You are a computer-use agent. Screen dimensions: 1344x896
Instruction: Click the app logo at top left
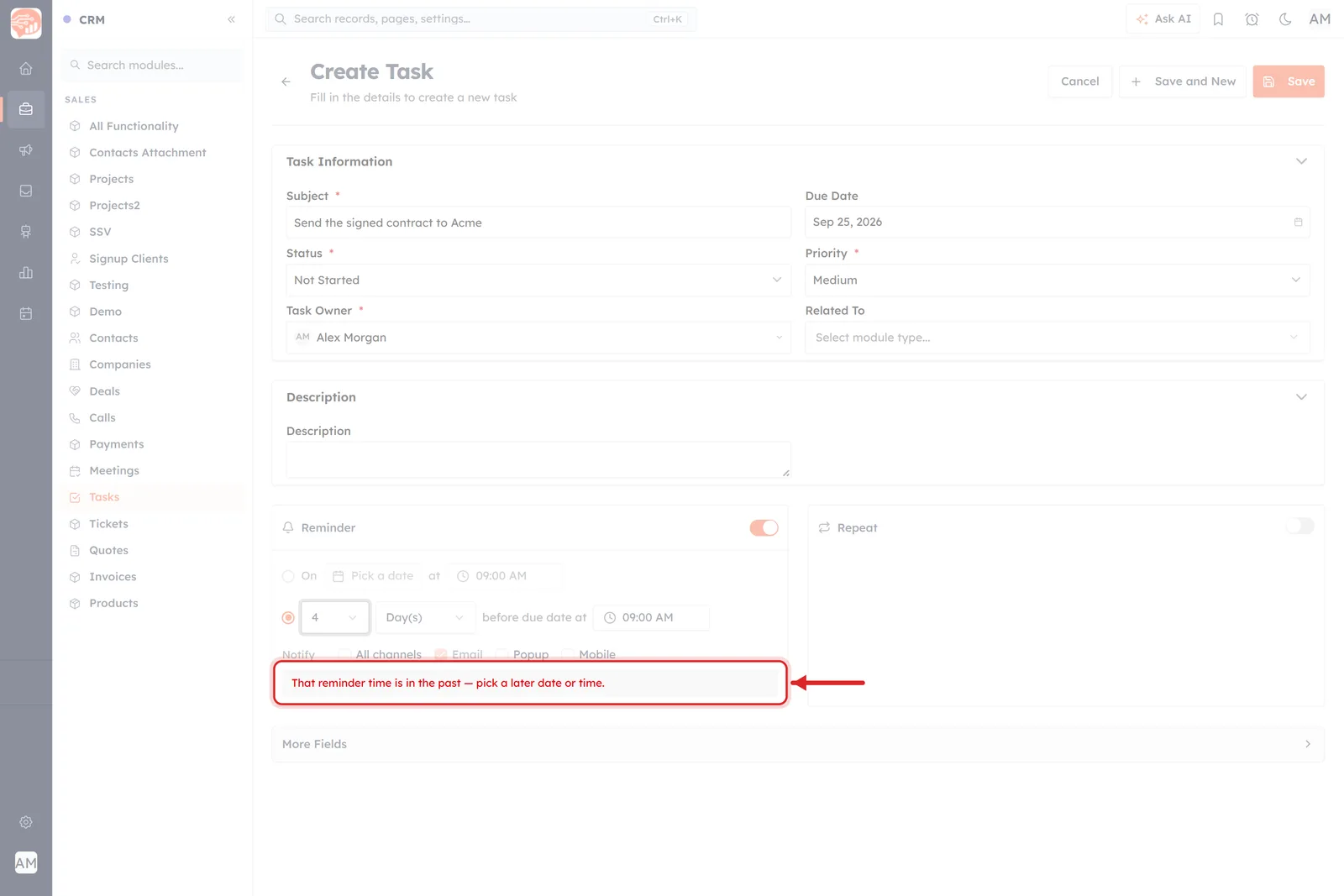point(26,23)
